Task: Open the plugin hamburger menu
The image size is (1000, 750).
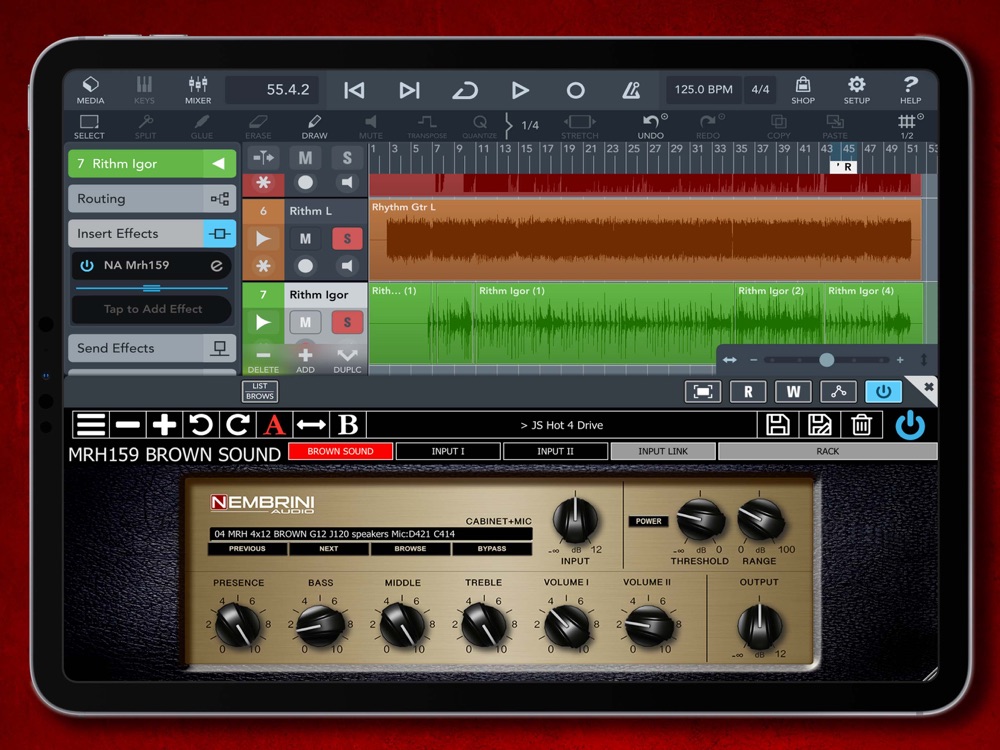Action: (x=91, y=425)
